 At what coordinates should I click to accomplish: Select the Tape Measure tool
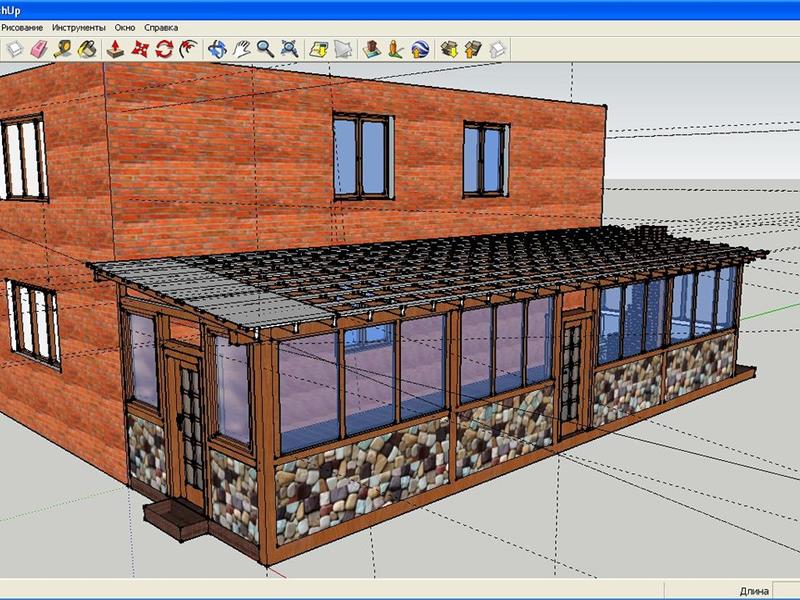tap(64, 48)
